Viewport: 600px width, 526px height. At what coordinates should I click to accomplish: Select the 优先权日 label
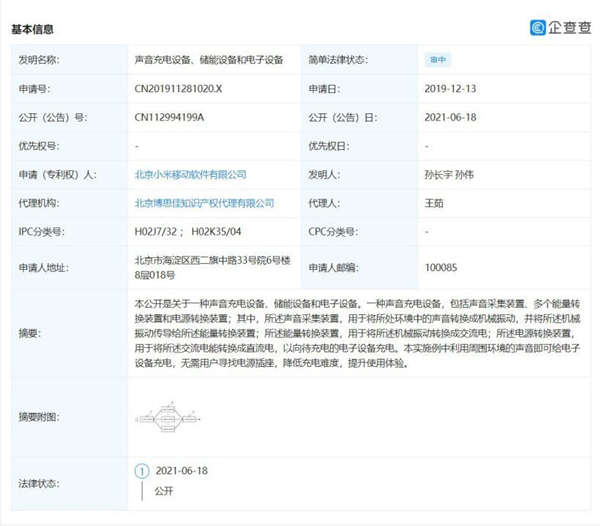pos(329,146)
